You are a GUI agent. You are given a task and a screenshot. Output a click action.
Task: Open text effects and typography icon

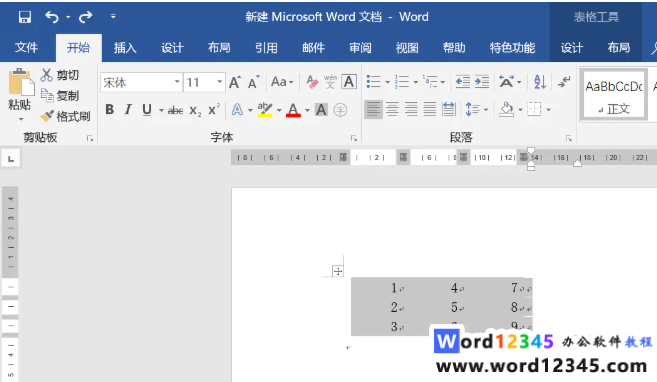(x=238, y=110)
